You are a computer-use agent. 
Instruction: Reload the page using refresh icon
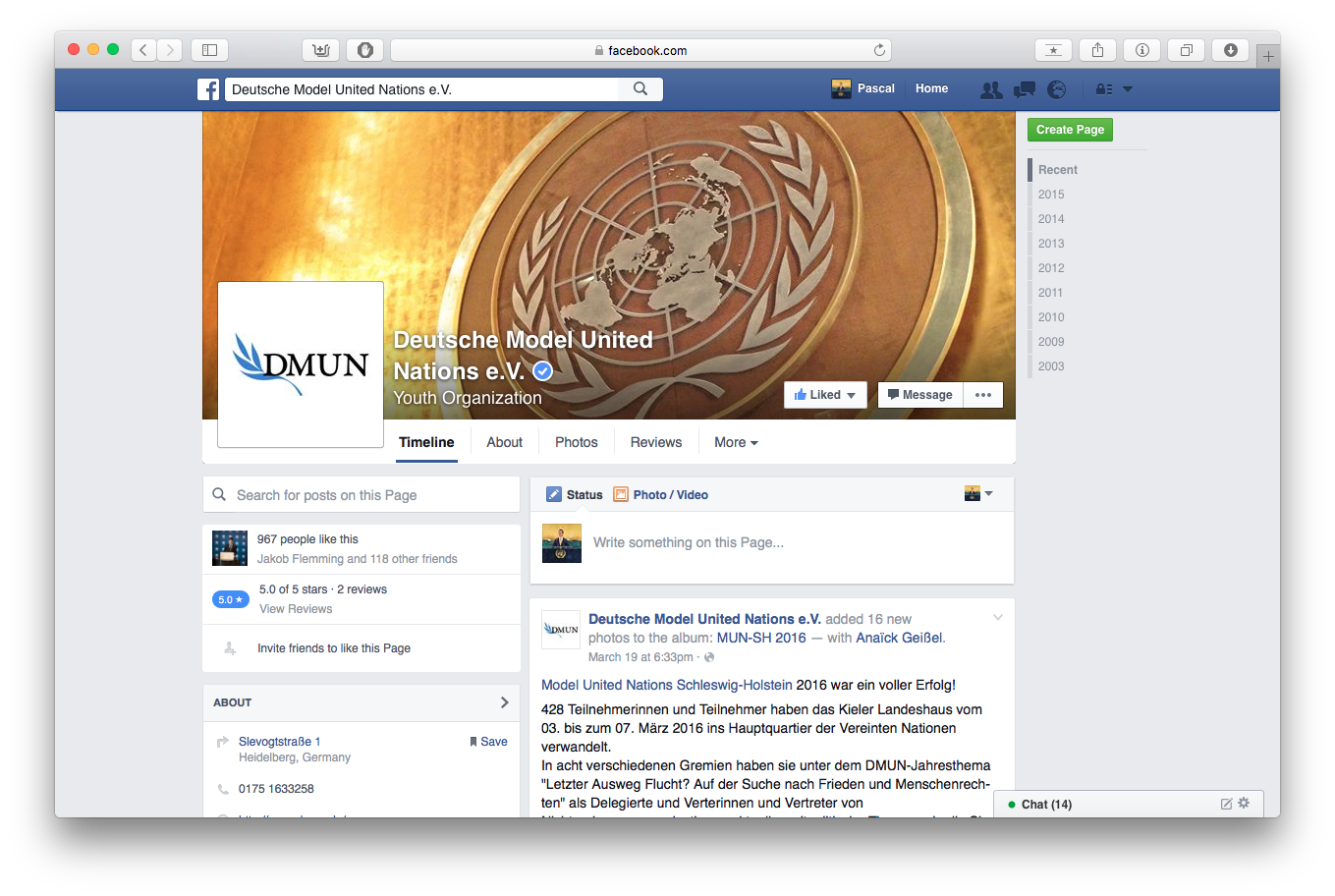(x=879, y=50)
